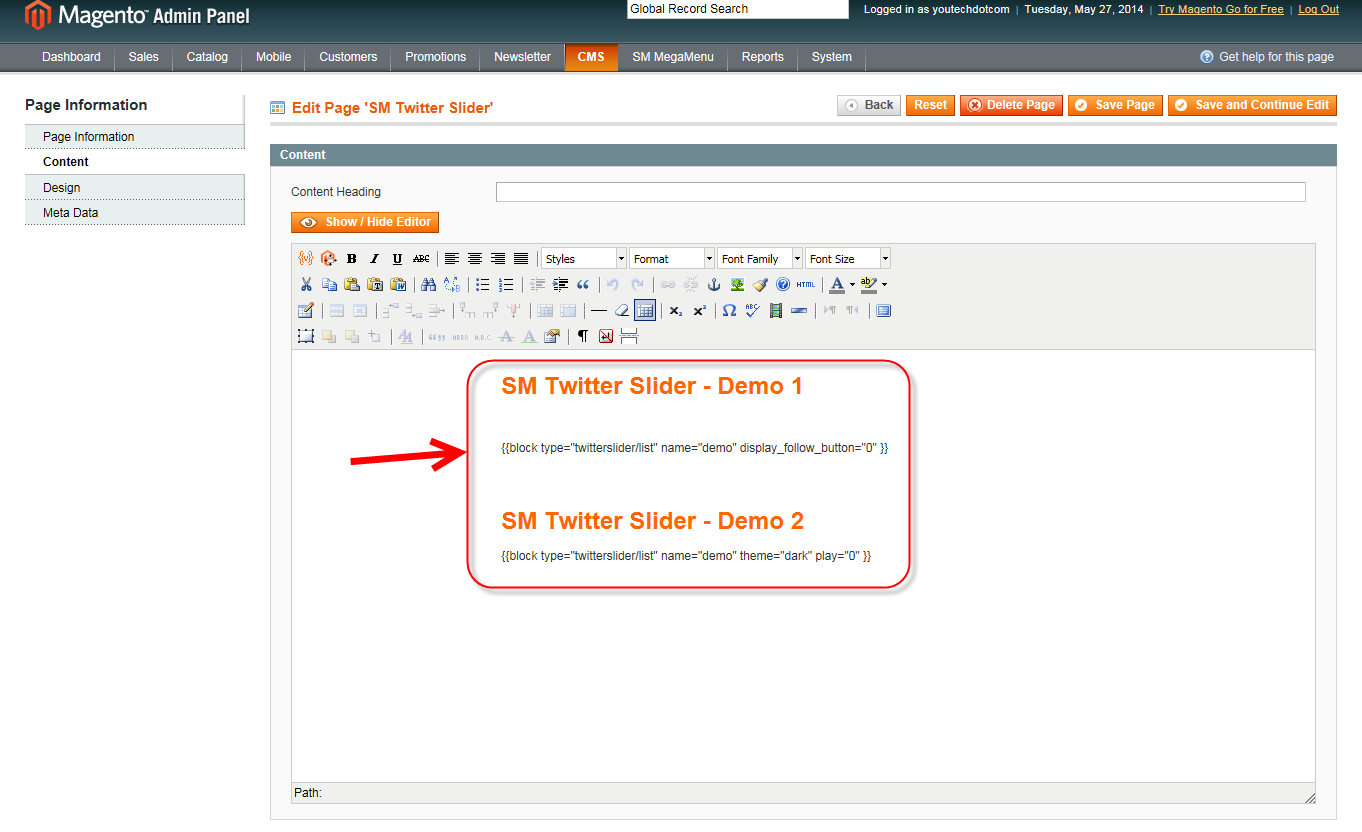This screenshot has height=832, width=1362.
Task: Paste content from Word
Action: tap(398, 284)
